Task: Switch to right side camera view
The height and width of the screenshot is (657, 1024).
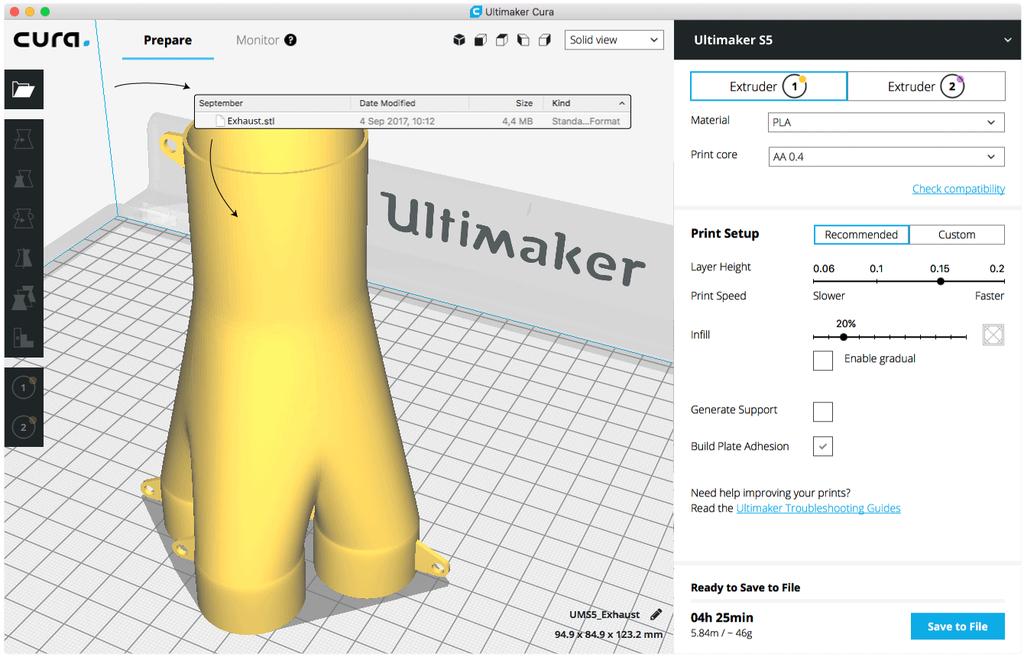Action: (545, 40)
